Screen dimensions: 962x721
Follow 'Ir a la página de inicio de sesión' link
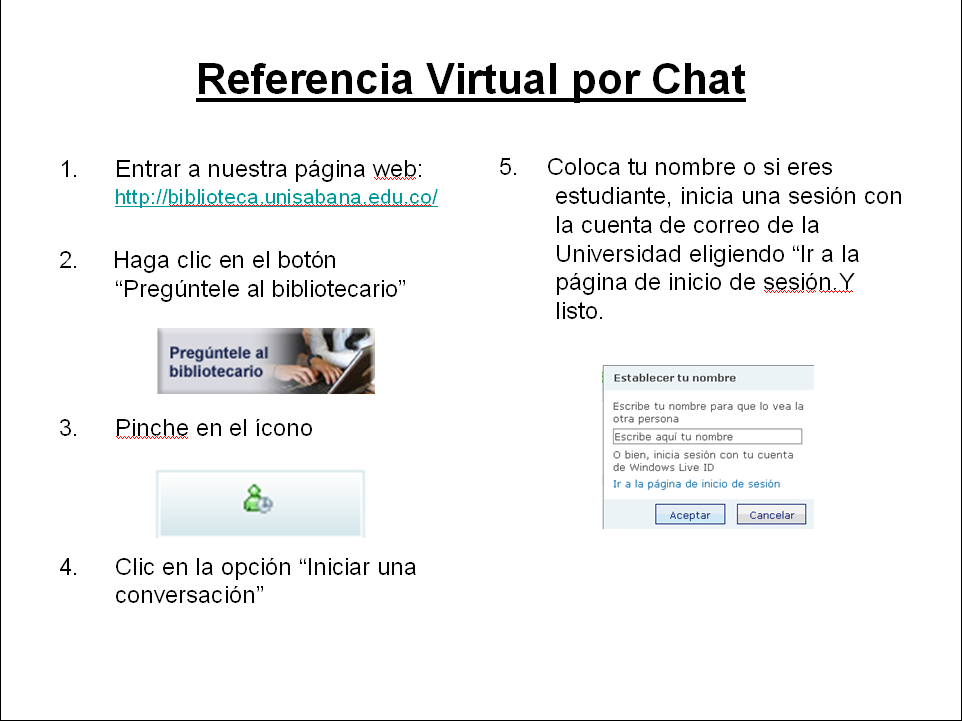click(x=696, y=484)
